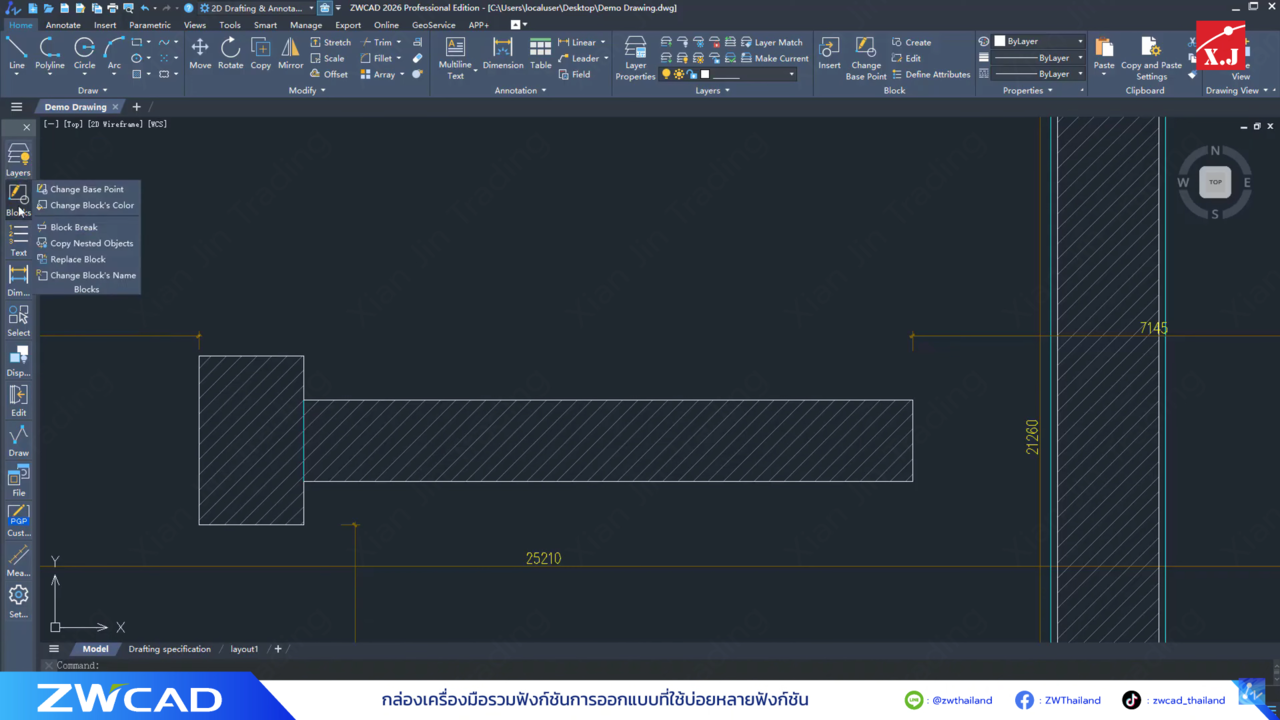
Task: Click the white layer color swatch
Action: point(705,74)
